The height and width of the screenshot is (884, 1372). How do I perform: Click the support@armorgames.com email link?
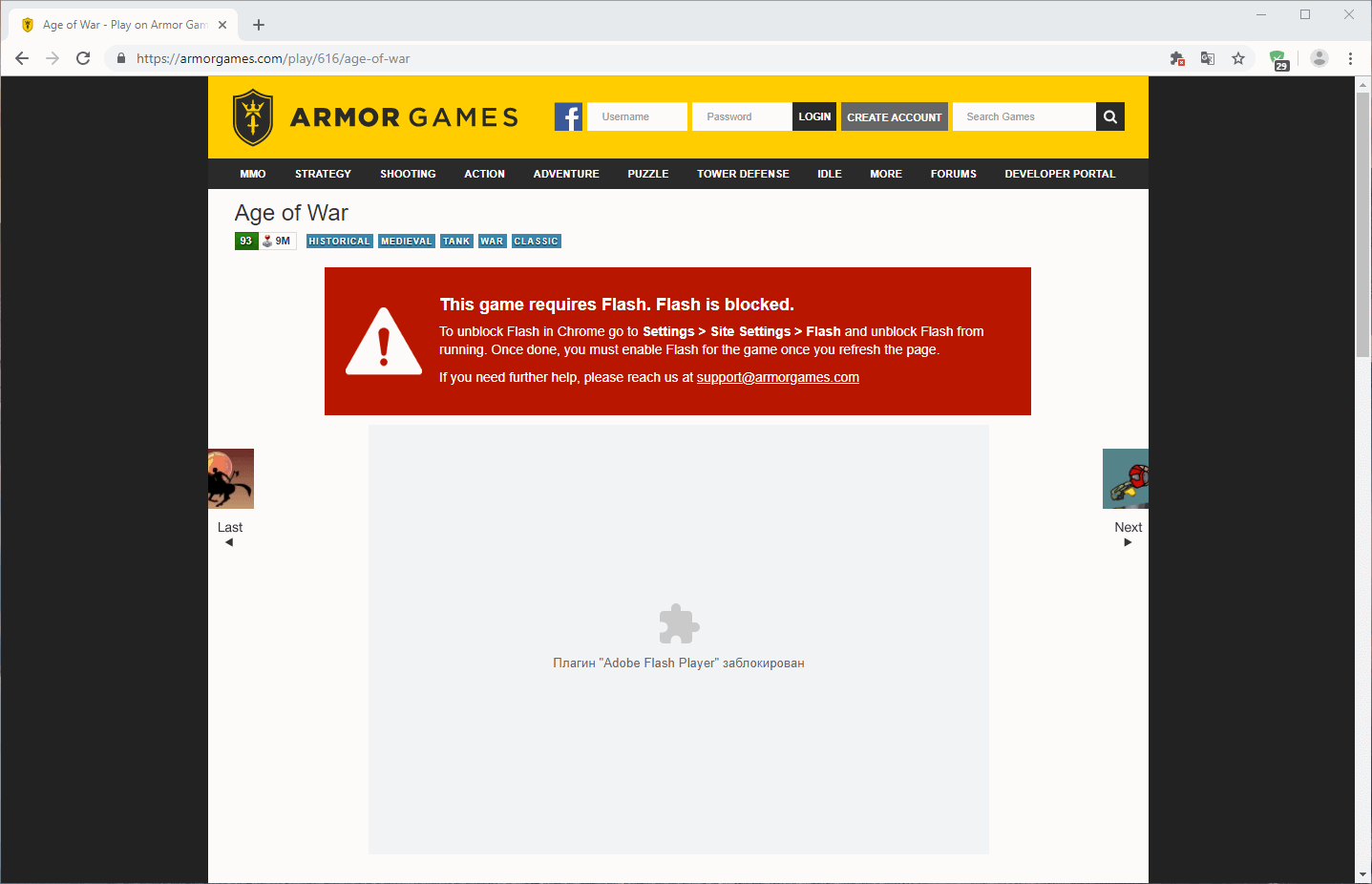pos(778,377)
